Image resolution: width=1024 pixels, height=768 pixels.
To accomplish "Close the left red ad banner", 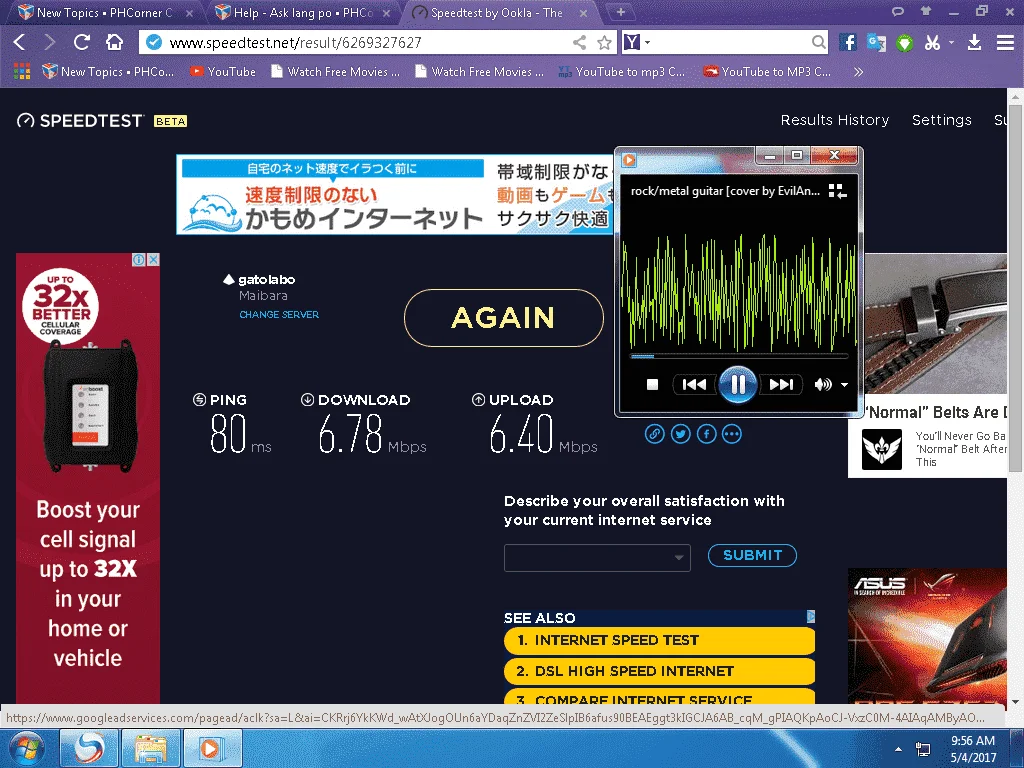I will click(153, 259).
